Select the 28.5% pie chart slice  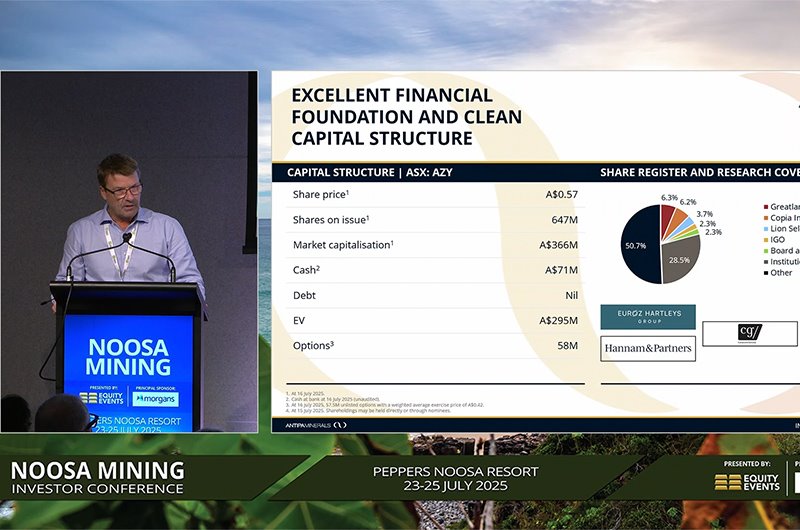[x=680, y=260]
